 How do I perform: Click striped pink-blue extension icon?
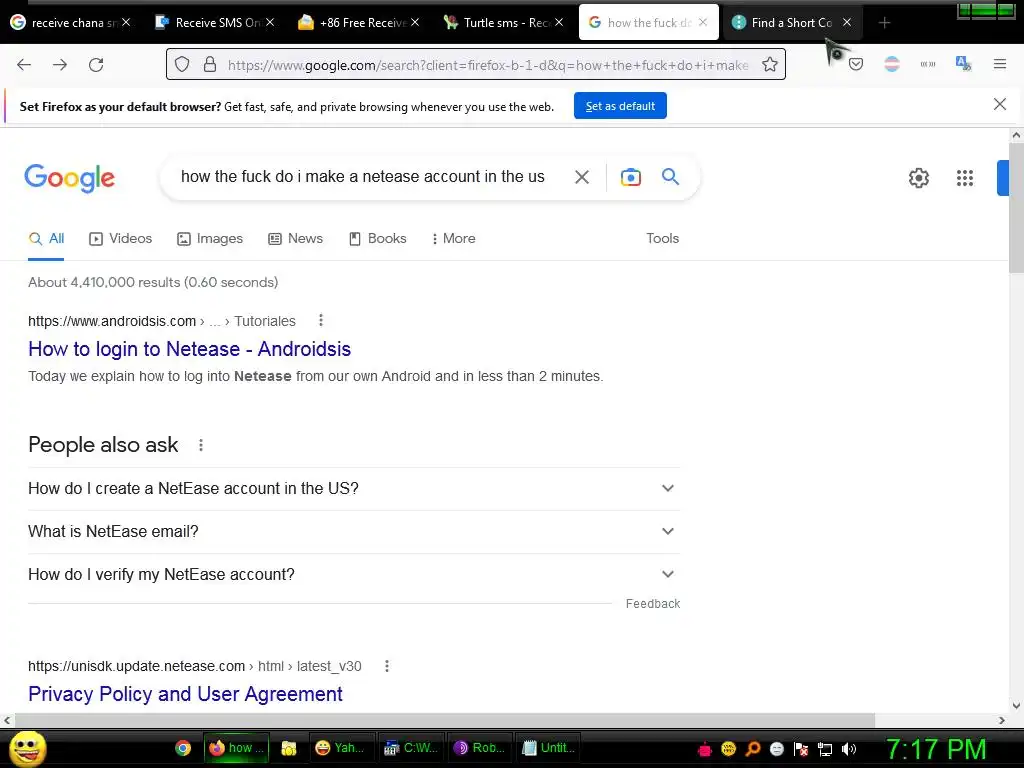click(892, 64)
